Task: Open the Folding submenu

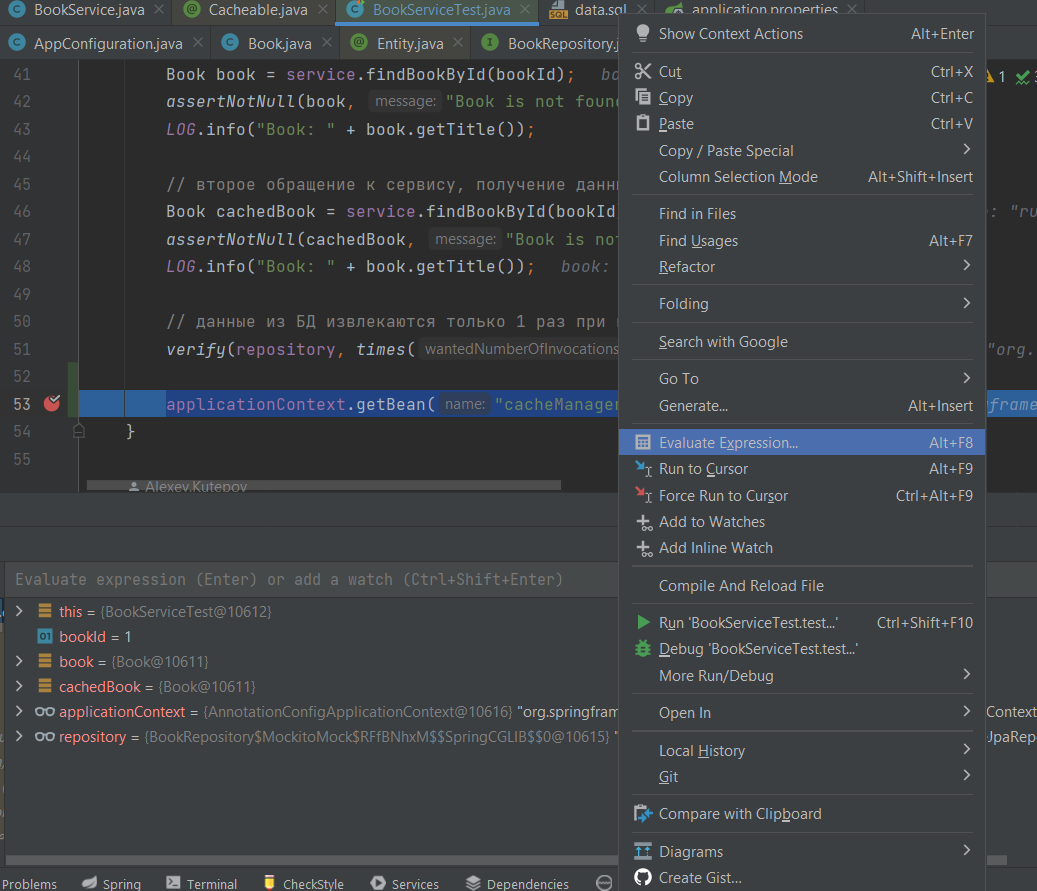Action: click(802, 304)
